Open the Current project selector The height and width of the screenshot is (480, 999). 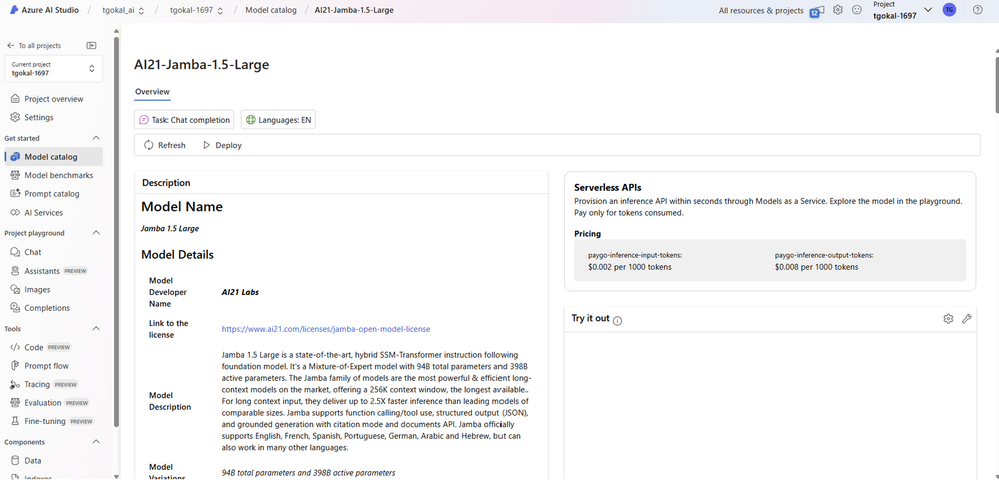click(54, 69)
